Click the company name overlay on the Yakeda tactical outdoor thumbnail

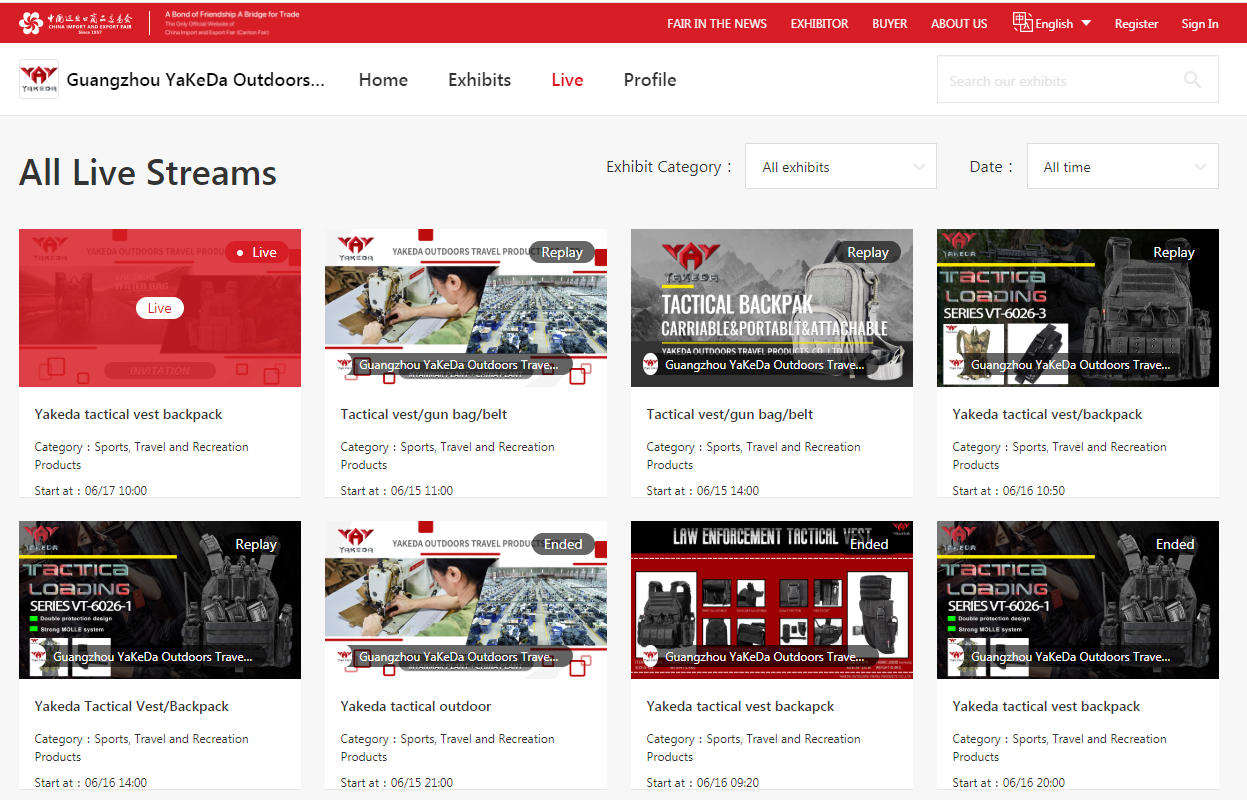click(459, 657)
